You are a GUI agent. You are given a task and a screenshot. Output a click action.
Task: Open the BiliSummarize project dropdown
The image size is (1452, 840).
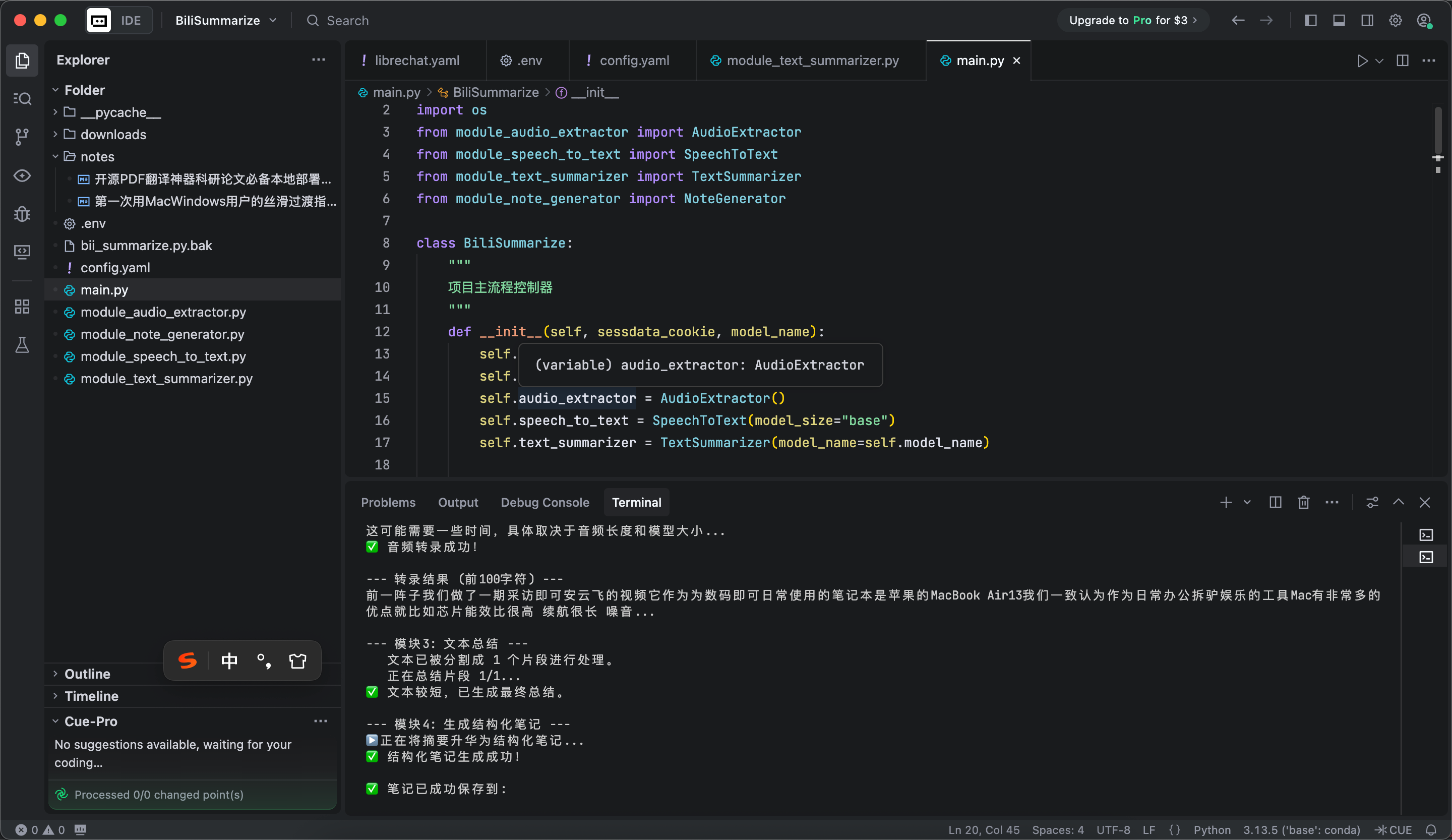click(226, 21)
